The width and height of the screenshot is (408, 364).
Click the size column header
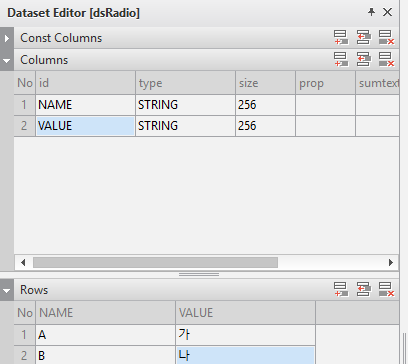pos(265,83)
